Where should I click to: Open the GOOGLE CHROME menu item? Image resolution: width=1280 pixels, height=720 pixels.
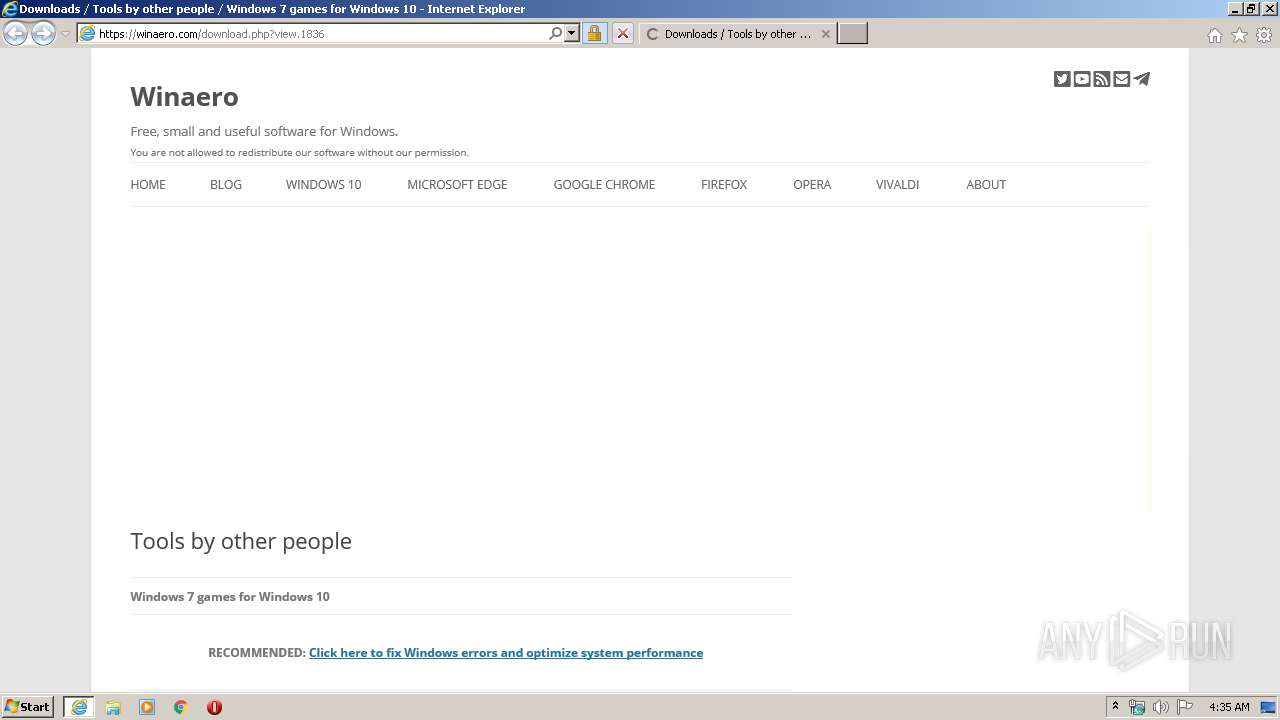[604, 184]
